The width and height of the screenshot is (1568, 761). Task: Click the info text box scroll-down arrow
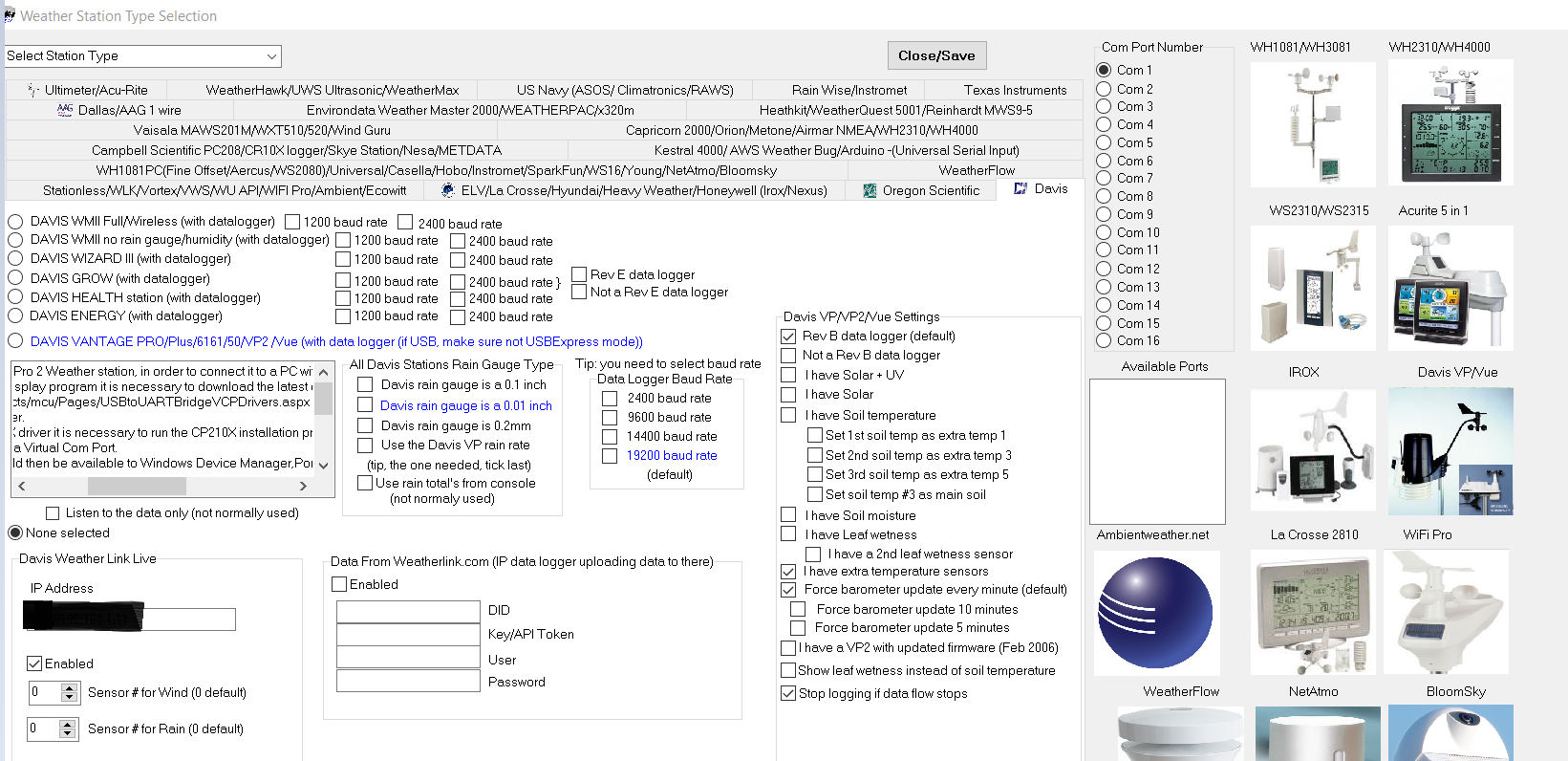click(324, 466)
